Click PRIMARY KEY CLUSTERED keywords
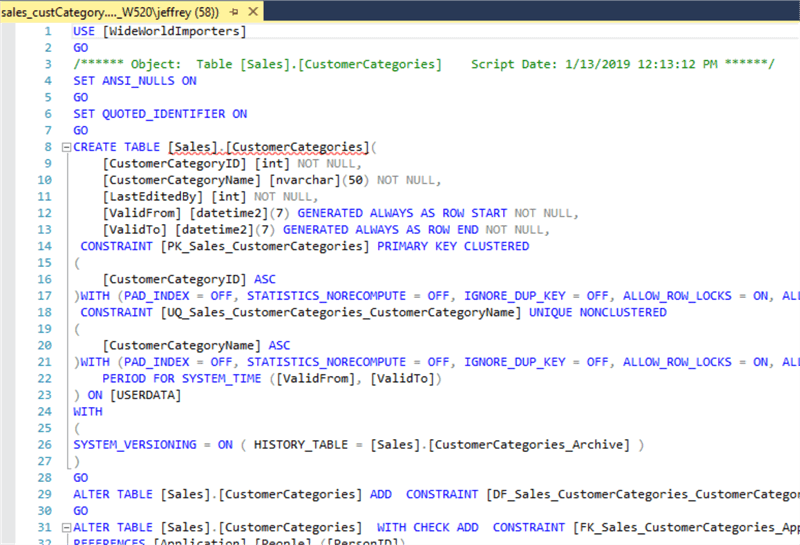The width and height of the screenshot is (800, 545). coord(453,246)
